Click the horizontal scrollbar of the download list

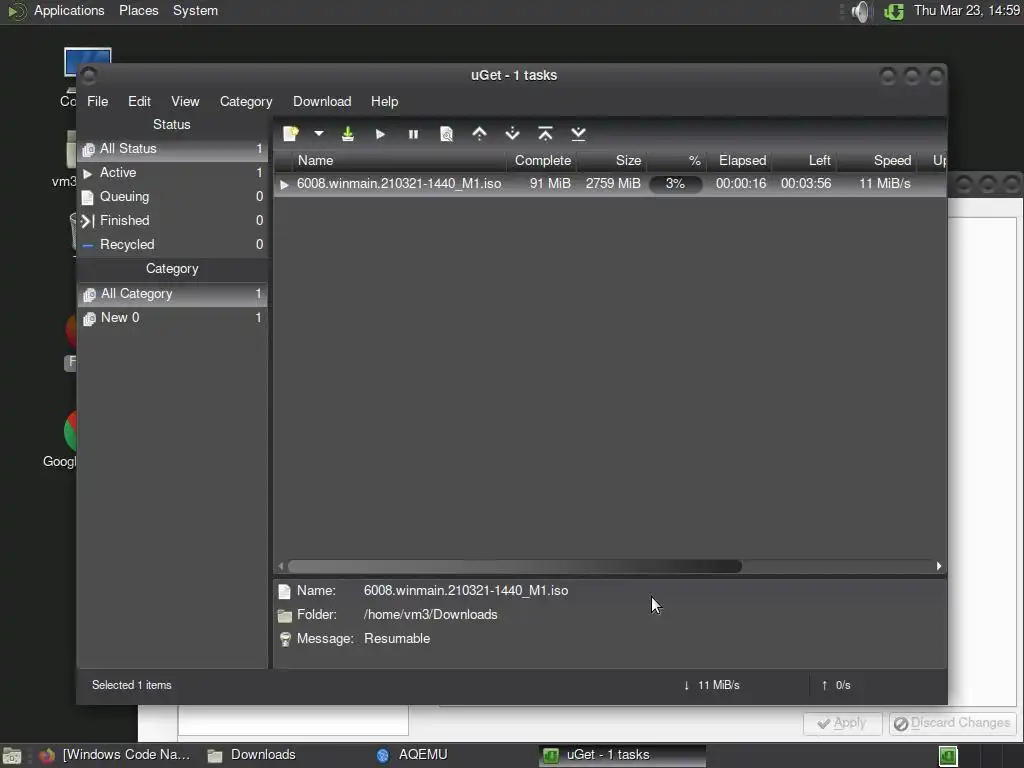tap(515, 566)
